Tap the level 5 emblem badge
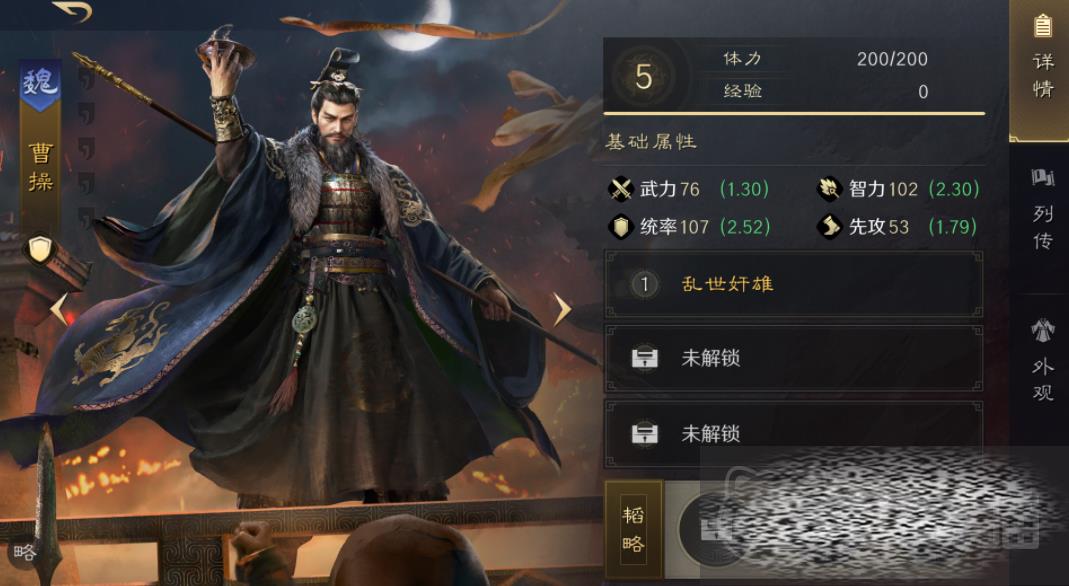The height and width of the screenshot is (586, 1069). 643,76
